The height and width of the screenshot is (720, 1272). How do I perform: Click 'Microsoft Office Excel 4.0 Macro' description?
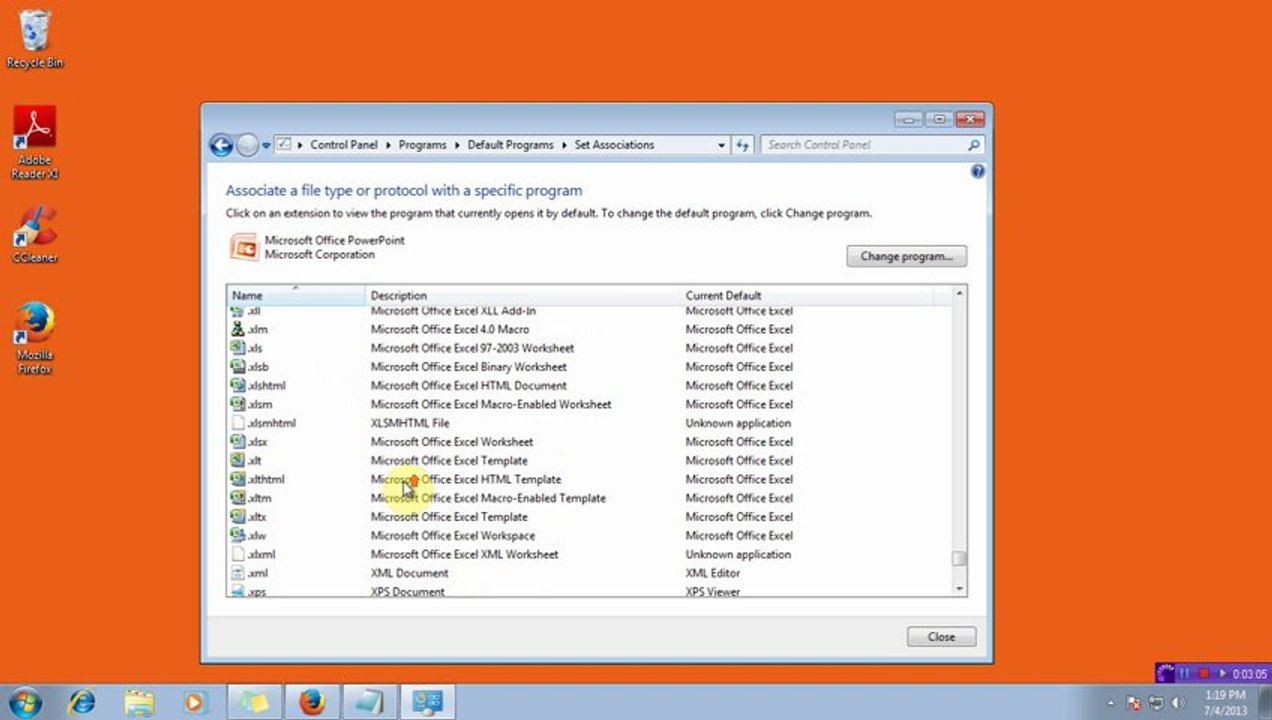pos(450,329)
